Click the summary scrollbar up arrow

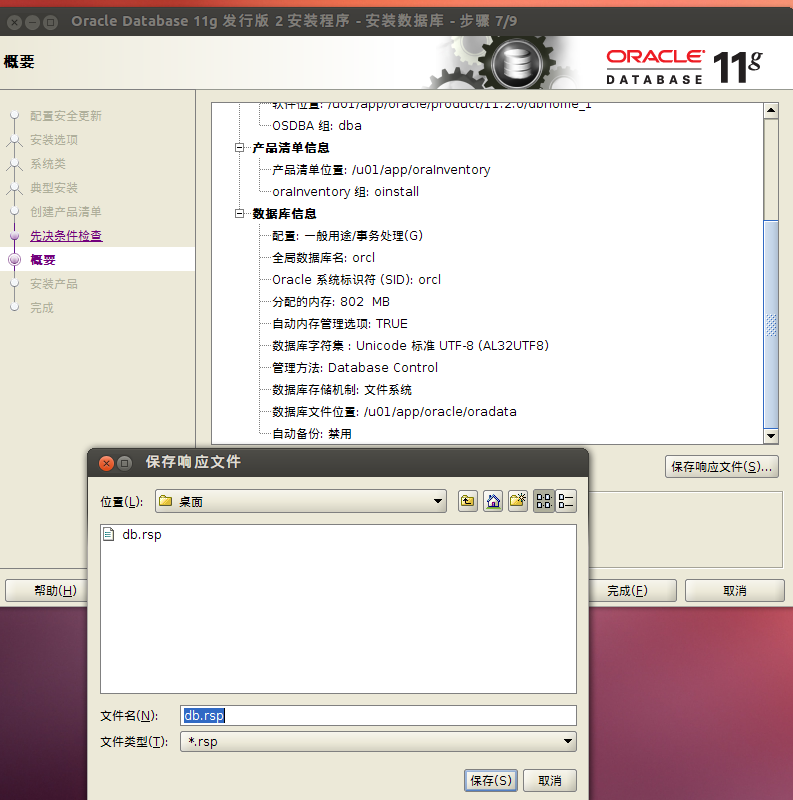pyautogui.click(x=771, y=110)
